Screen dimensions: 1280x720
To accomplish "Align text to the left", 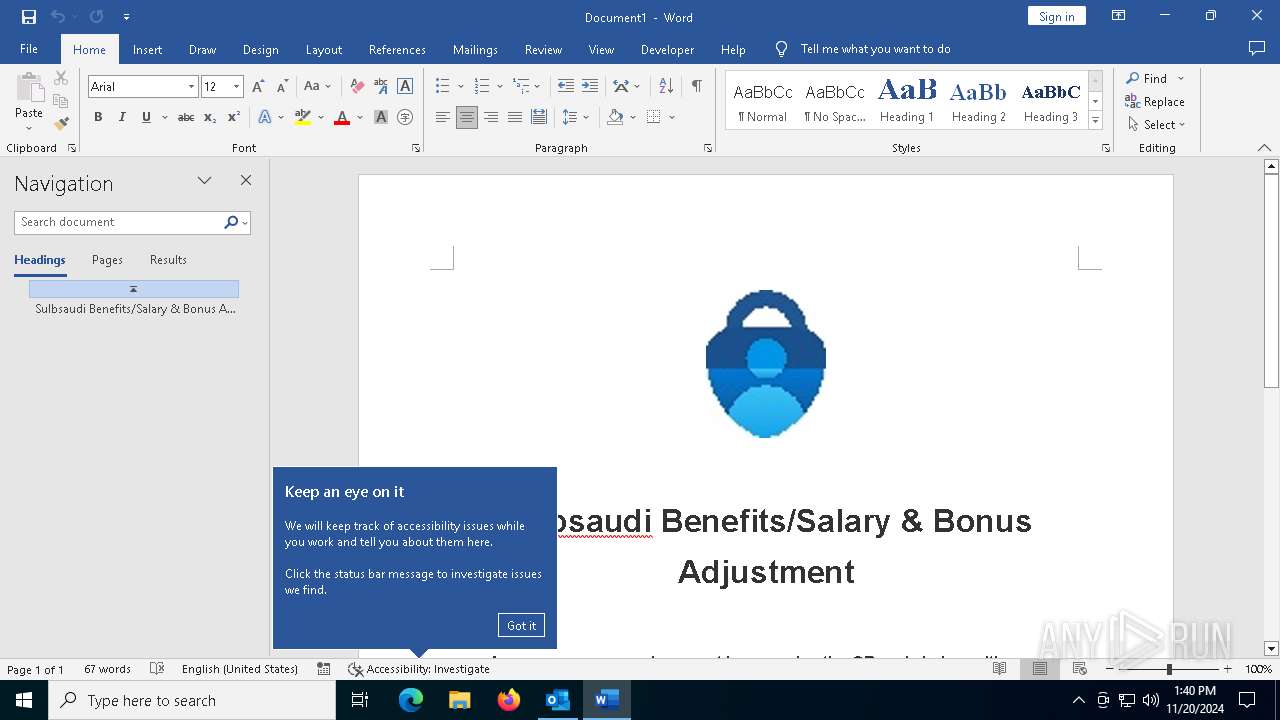I will pyautogui.click(x=443, y=117).
